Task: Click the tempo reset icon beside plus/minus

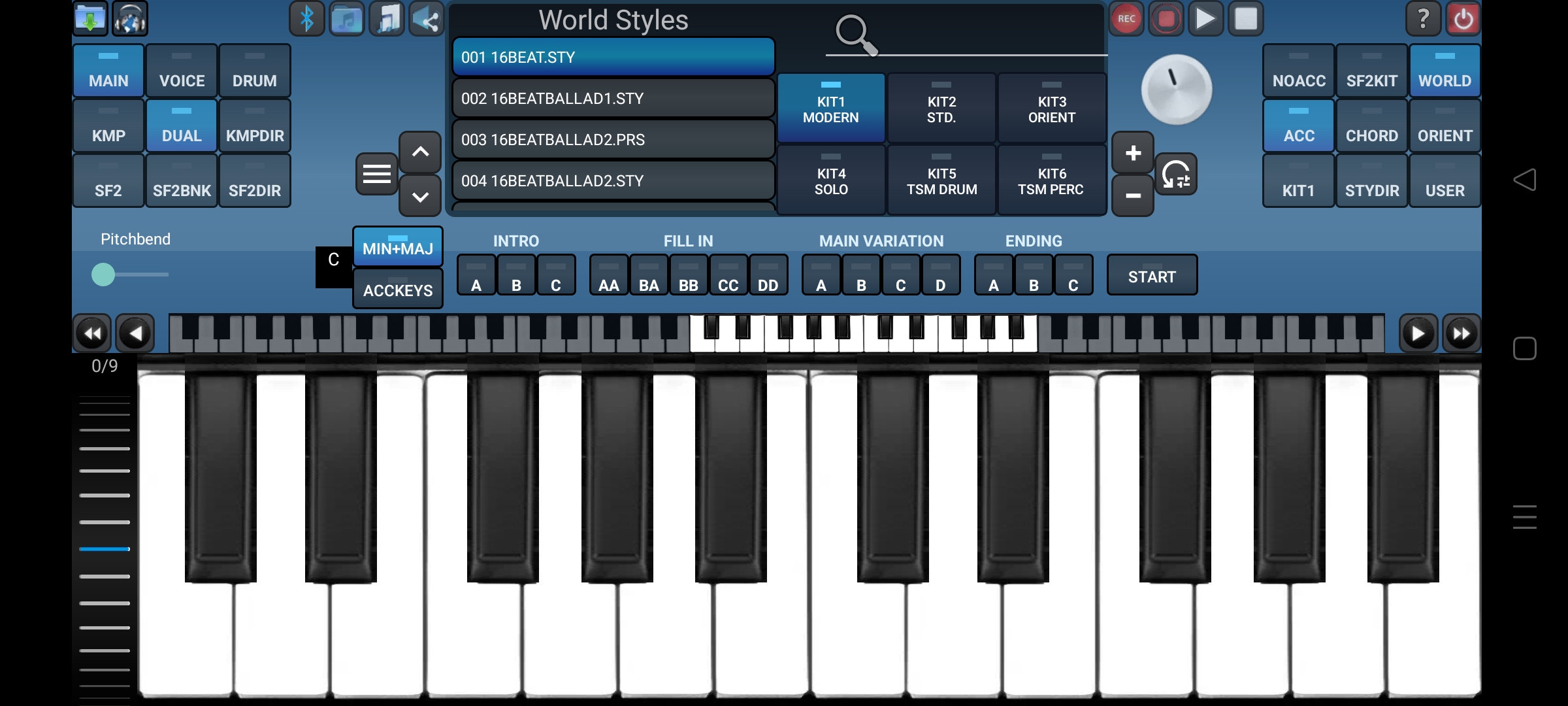Action: 1176,174
